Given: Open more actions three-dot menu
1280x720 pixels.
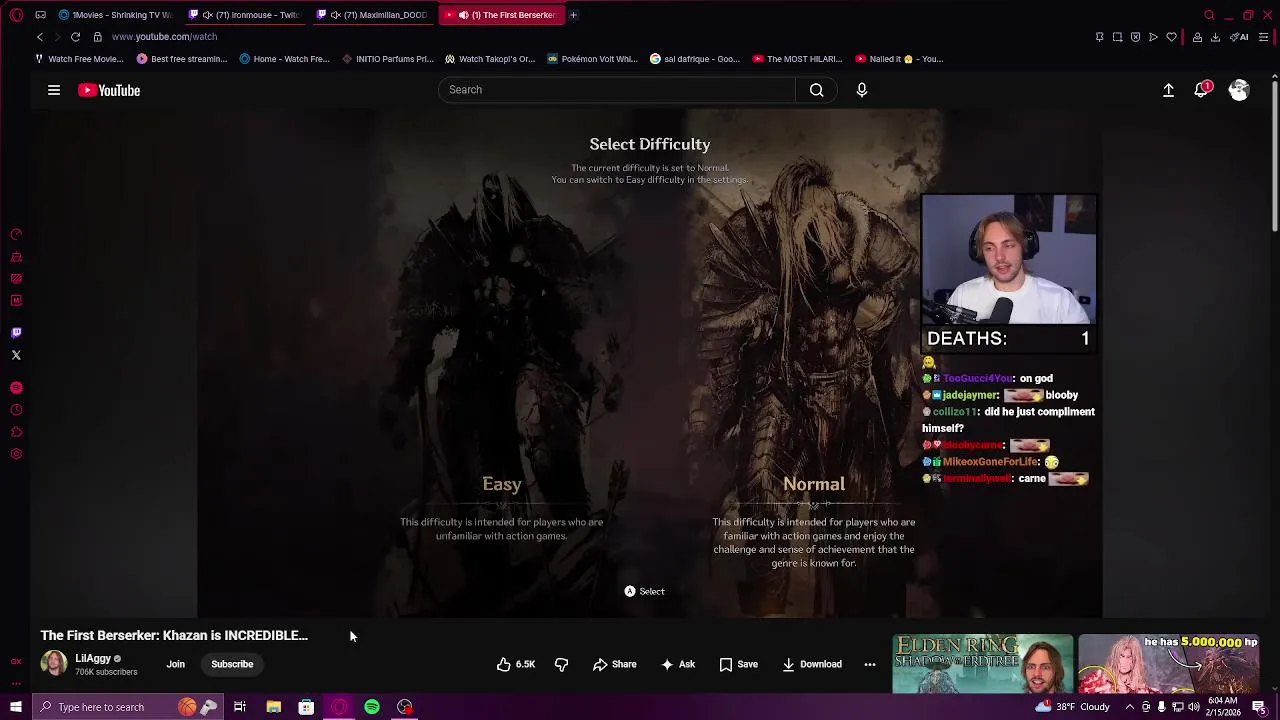Looking at the screenshot, I should pos(870,664).
